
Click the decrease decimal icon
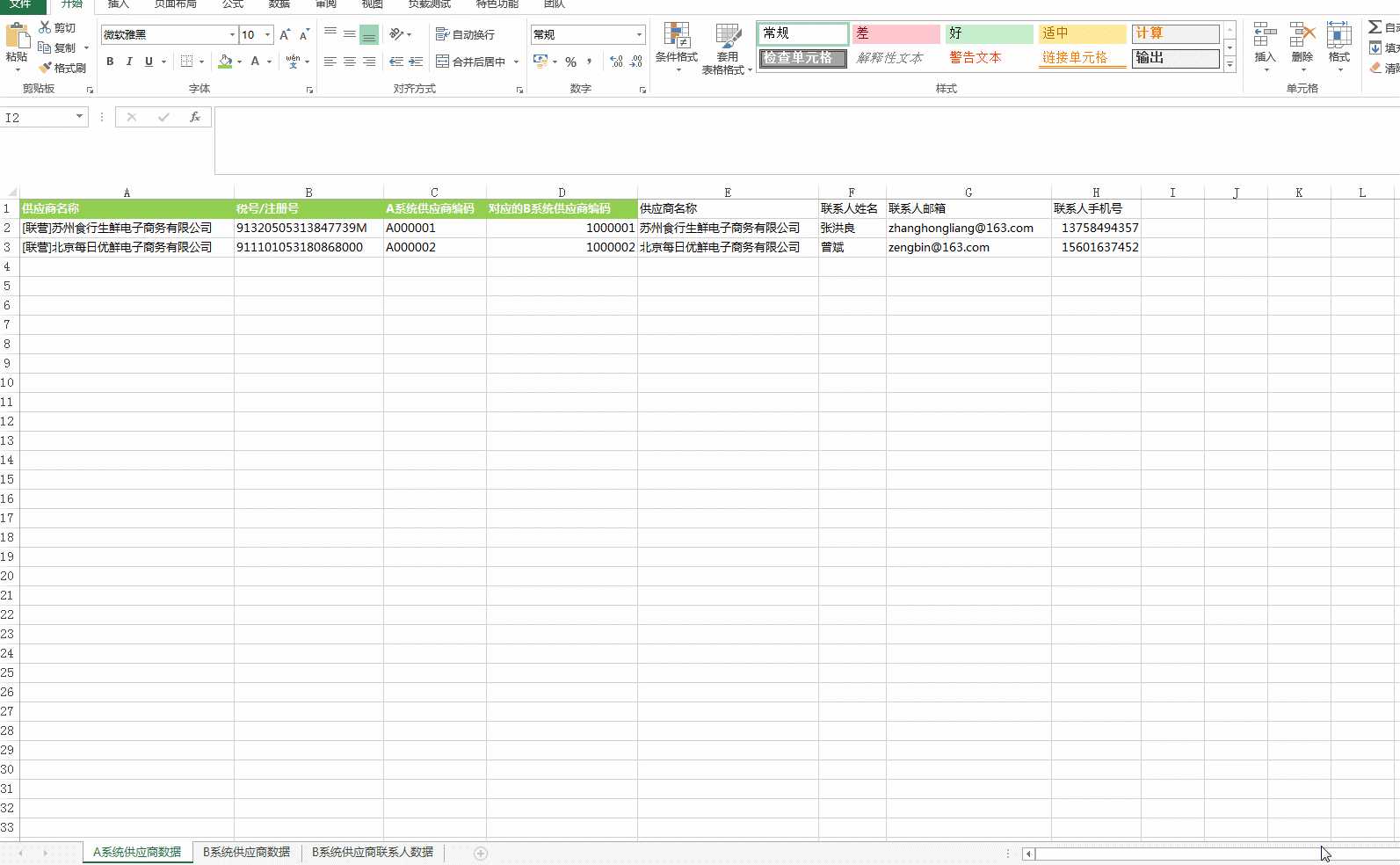pos(636,62)
